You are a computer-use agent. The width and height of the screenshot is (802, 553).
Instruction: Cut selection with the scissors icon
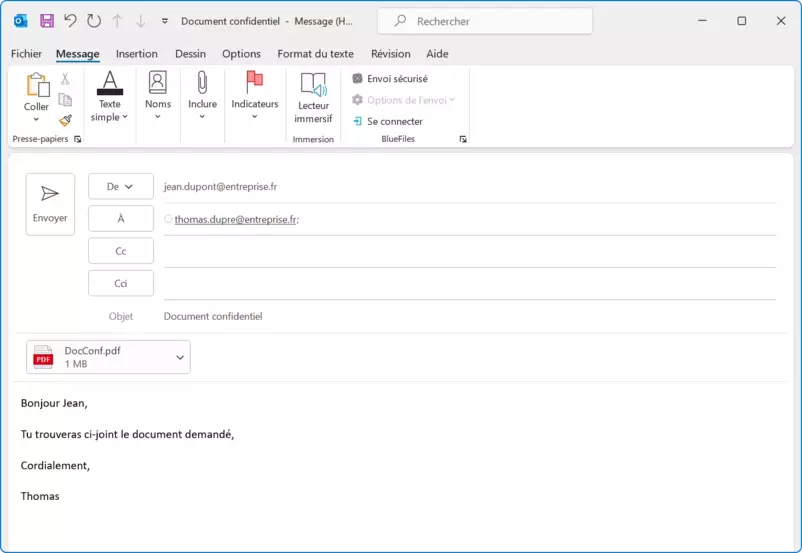[x=65, y=79]
